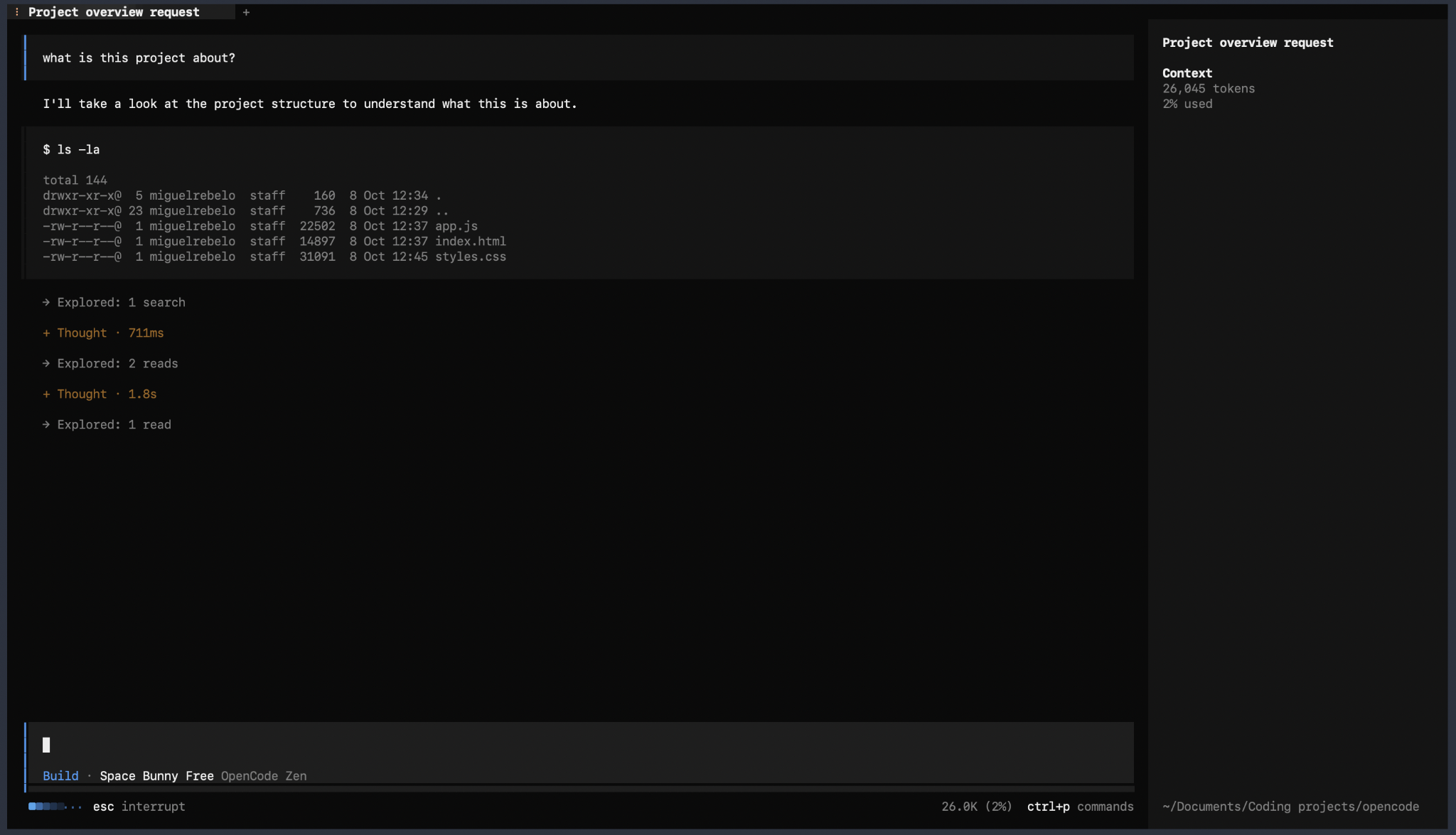Screen dimensions: 1456x835
Task: Click the working directory path
Action: [1290, 807]
